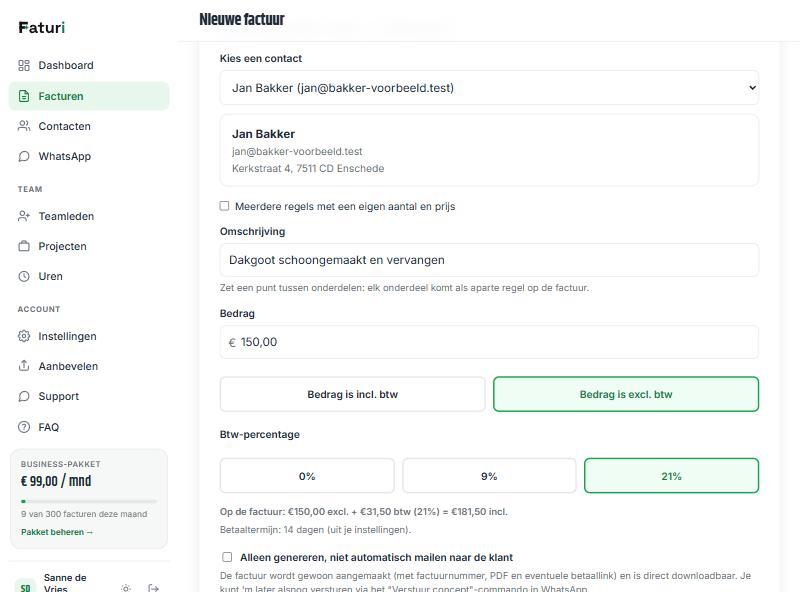Check Alleen genereren, niet automatisch mailen
The image size is (800, 592).
coord(227,557)
